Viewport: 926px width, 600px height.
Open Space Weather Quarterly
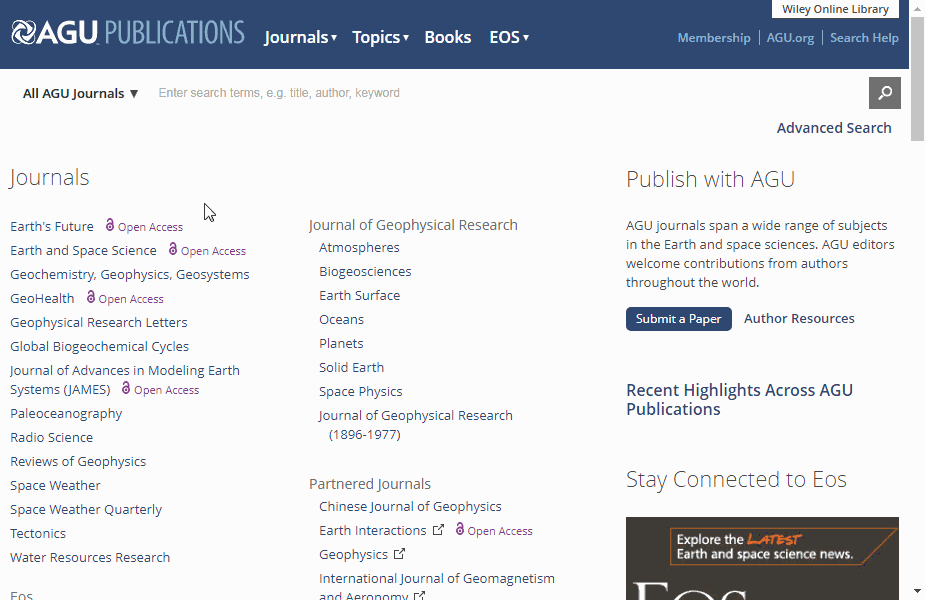point(86,510)
